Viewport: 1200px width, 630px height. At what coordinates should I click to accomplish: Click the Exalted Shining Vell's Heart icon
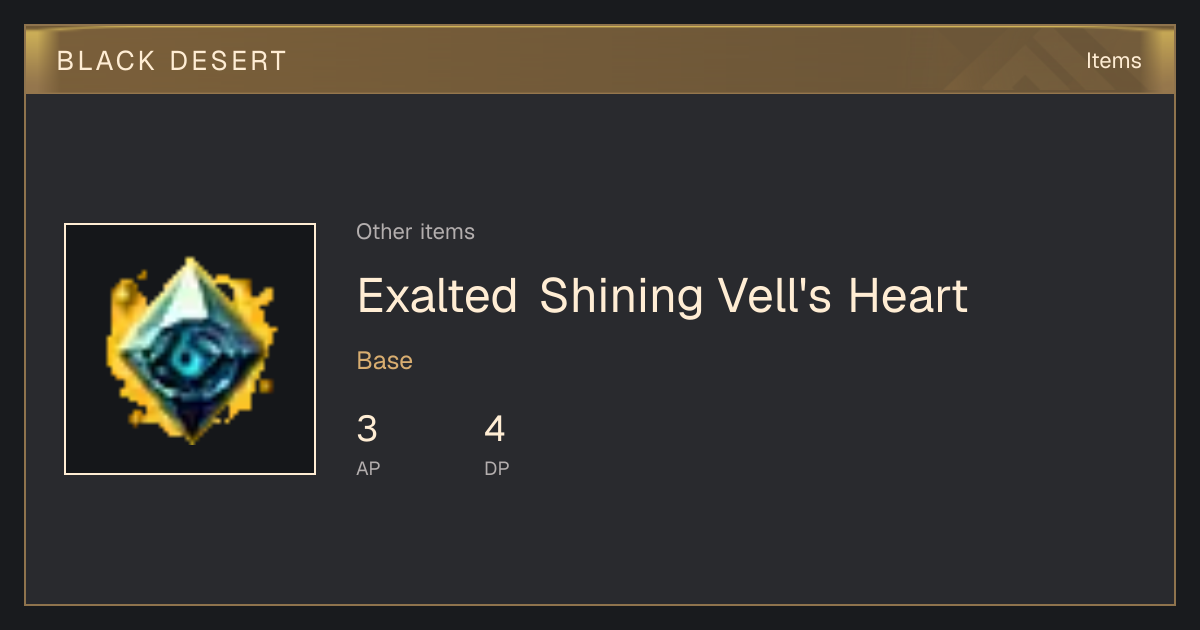[x=190, y=349]
